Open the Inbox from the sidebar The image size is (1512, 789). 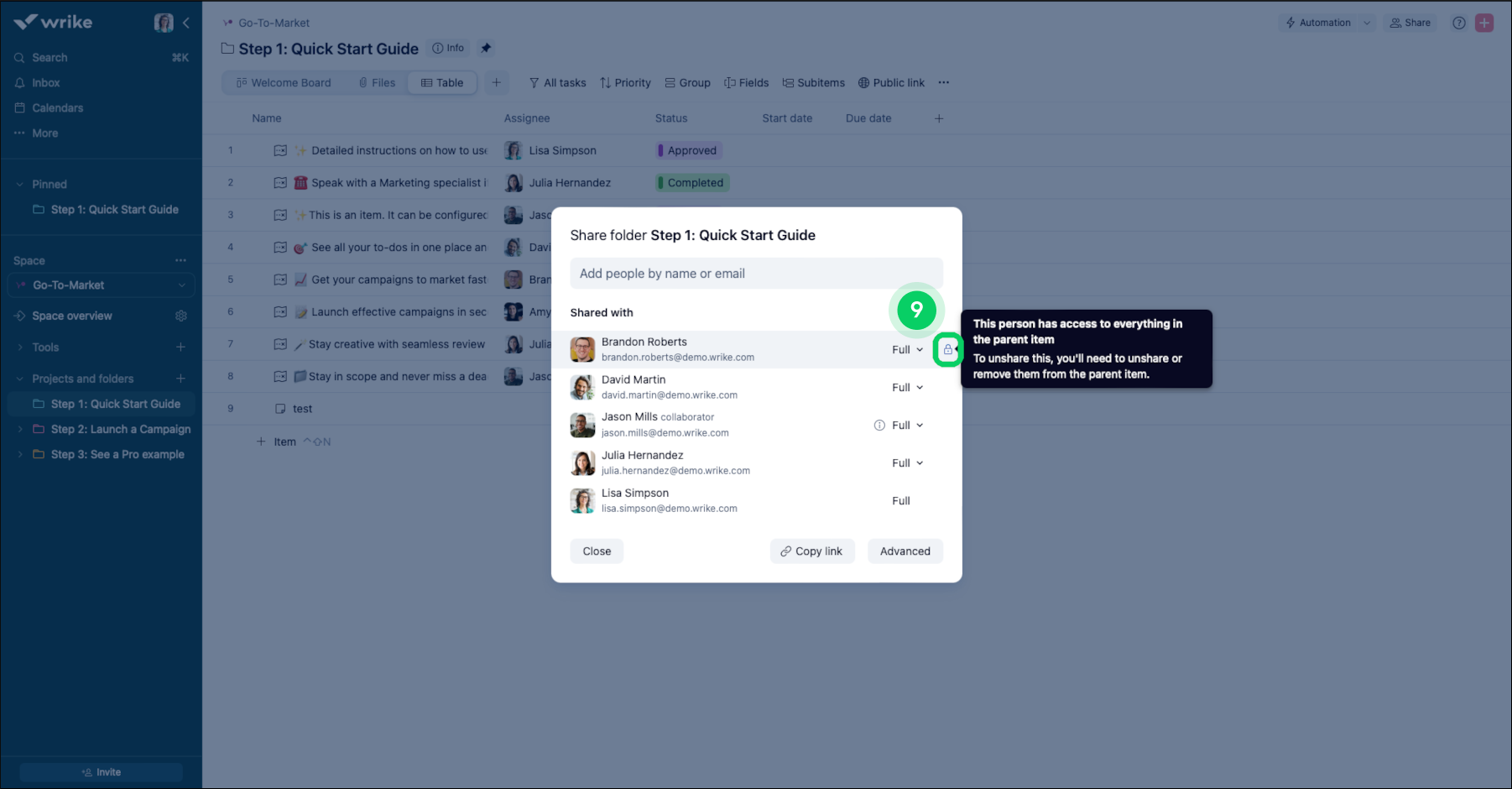45,82
